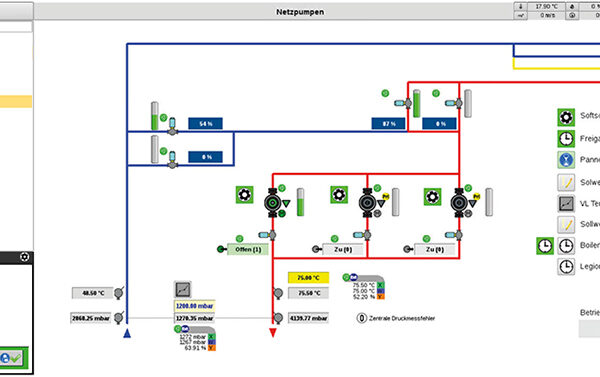
Task: Click the 75.50 °C flow temperature reading
Action: tap(308, 293)
